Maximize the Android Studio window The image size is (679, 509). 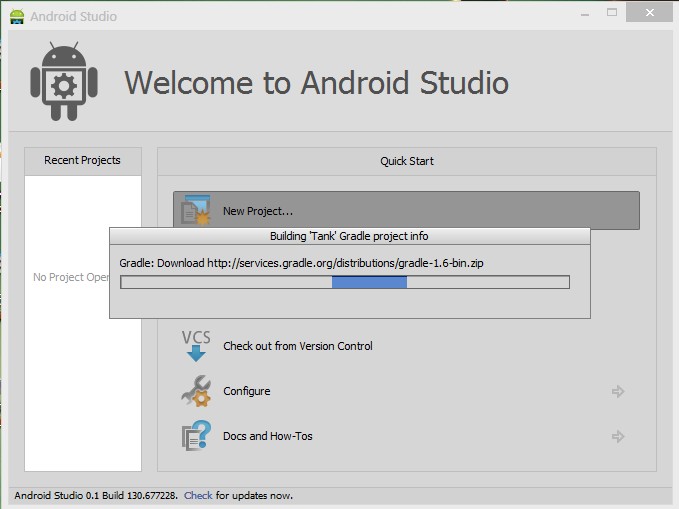[x=612, y=13]
